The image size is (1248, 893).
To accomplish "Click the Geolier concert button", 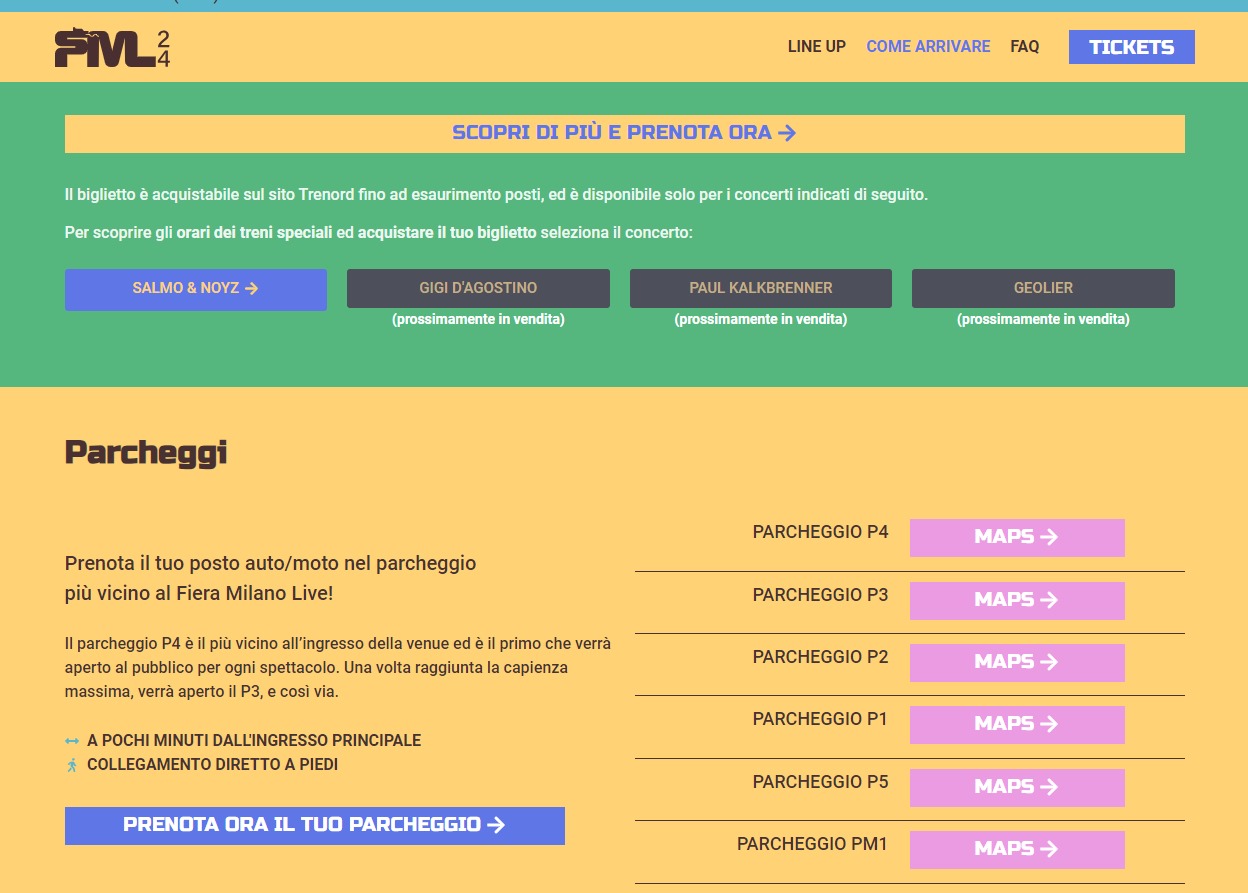I will coord(1043,289).
